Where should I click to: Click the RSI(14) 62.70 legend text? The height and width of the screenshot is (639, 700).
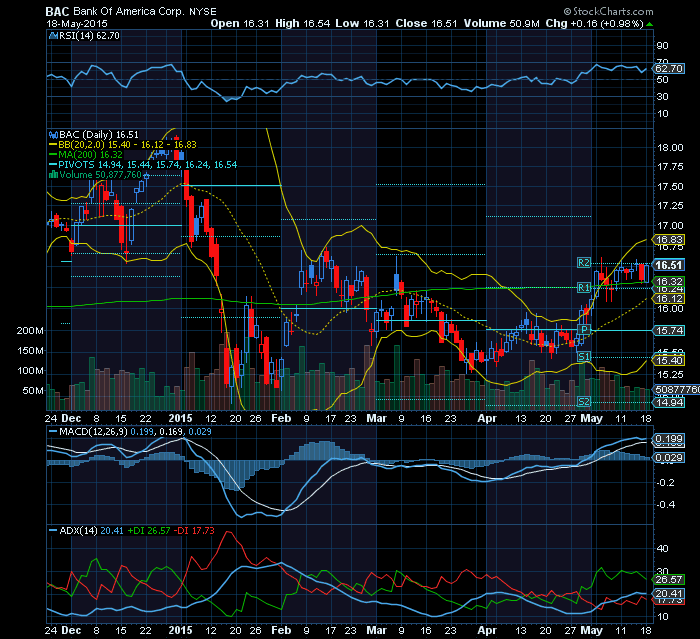click(x=90, y=36)
